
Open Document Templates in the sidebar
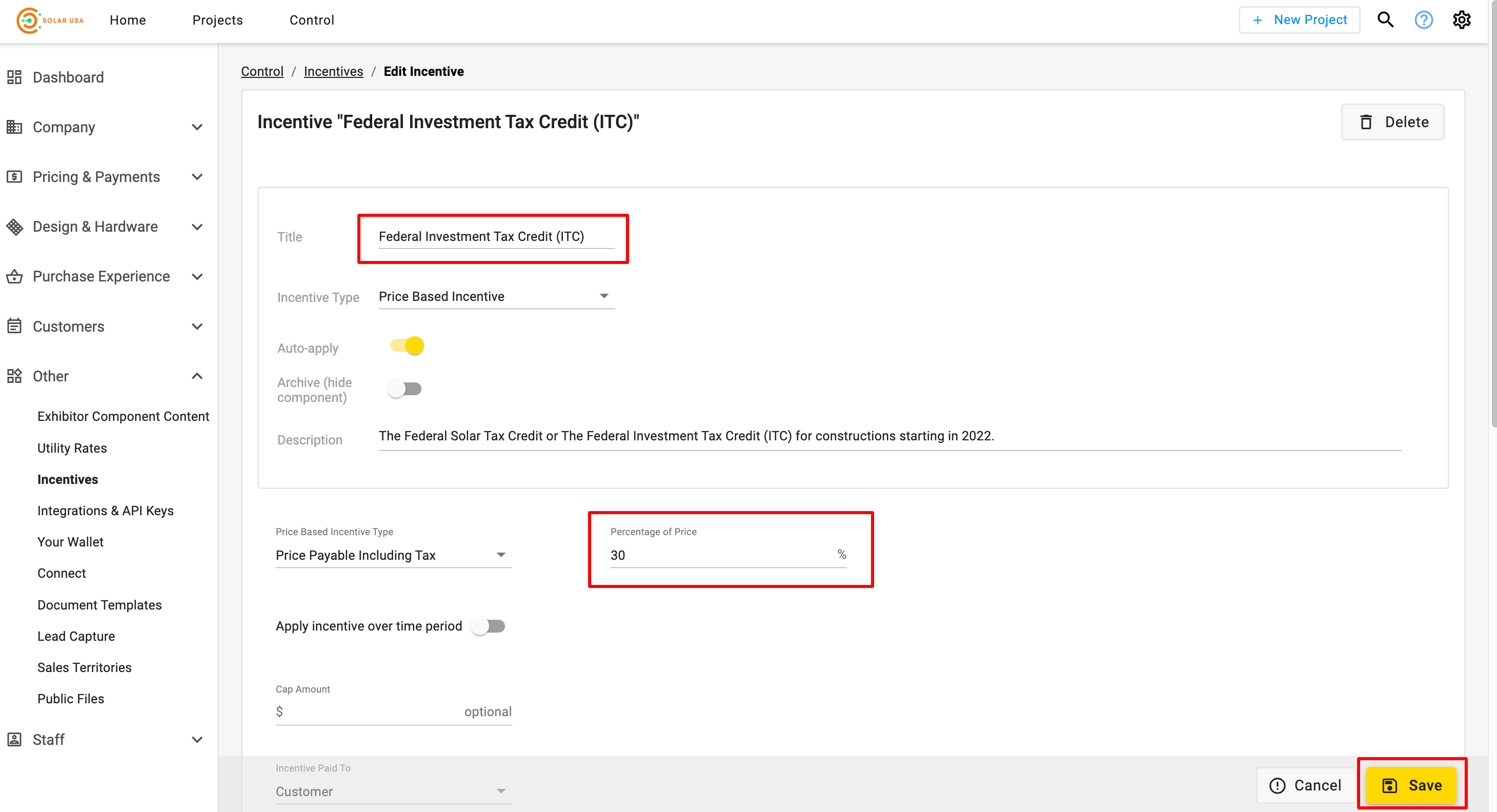(x=99, y=605)
